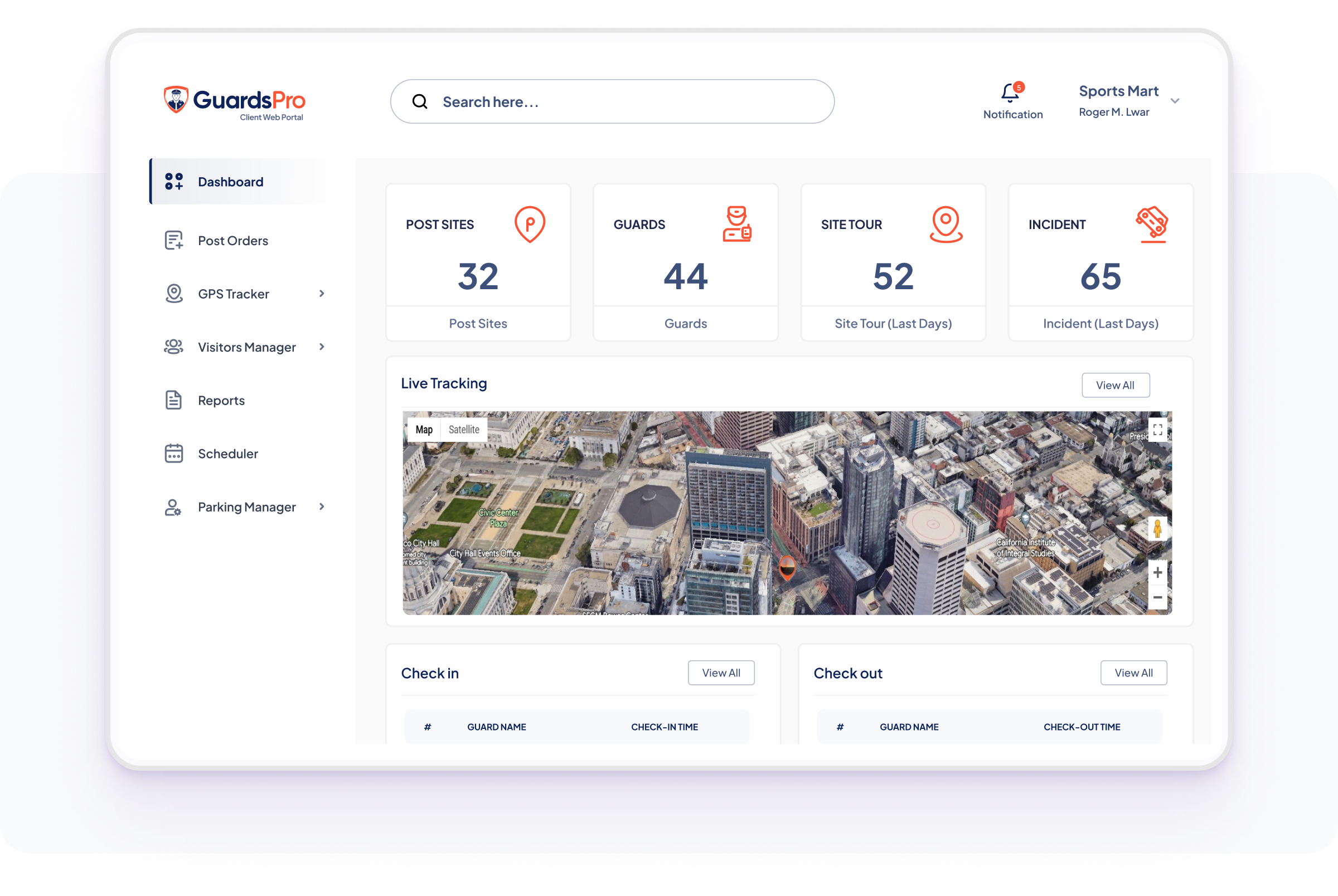Click View All in the Check out panel
The image size is (1338, 896).
pos(1134,673)
